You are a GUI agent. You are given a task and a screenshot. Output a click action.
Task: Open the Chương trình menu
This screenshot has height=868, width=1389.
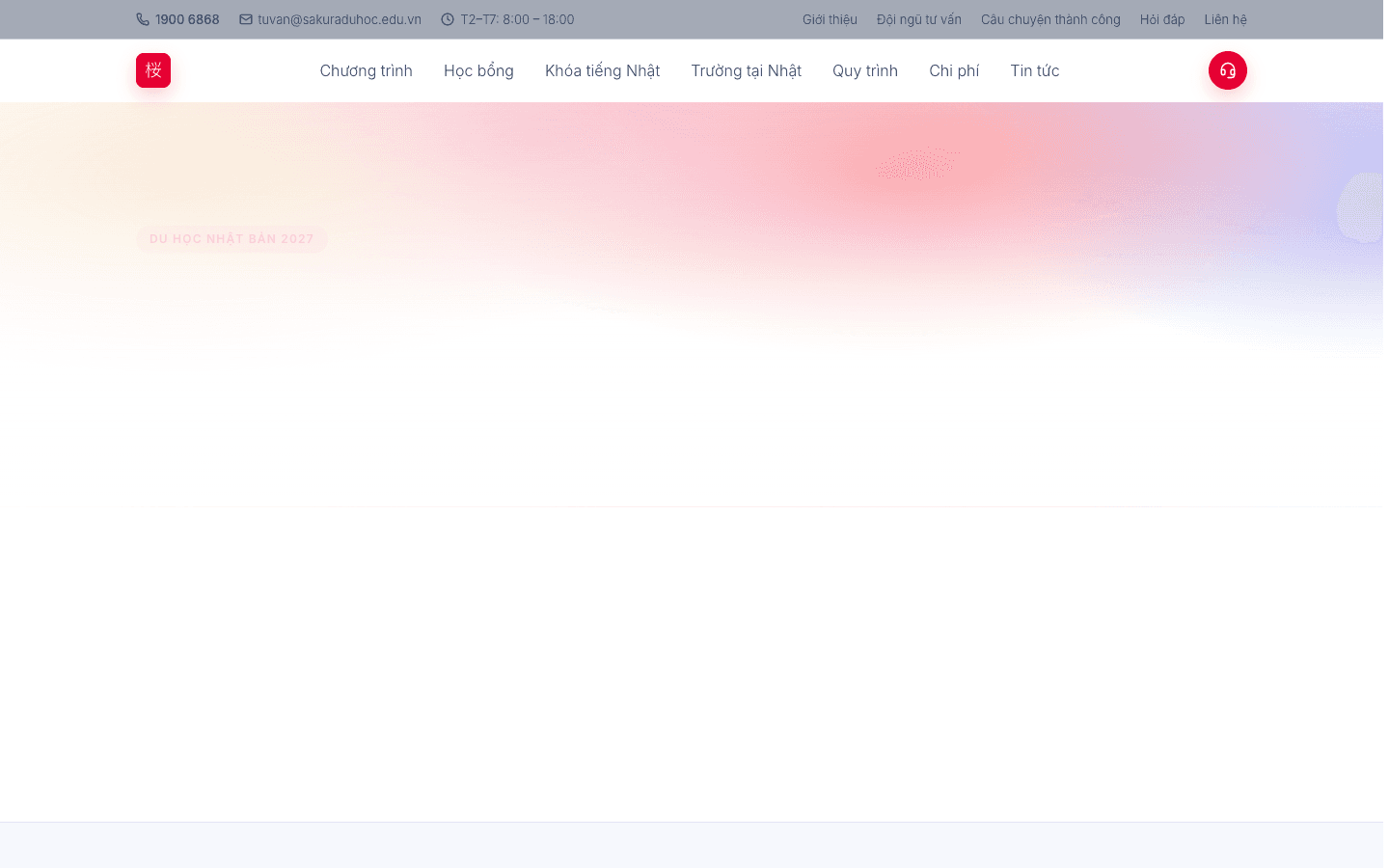367,70
